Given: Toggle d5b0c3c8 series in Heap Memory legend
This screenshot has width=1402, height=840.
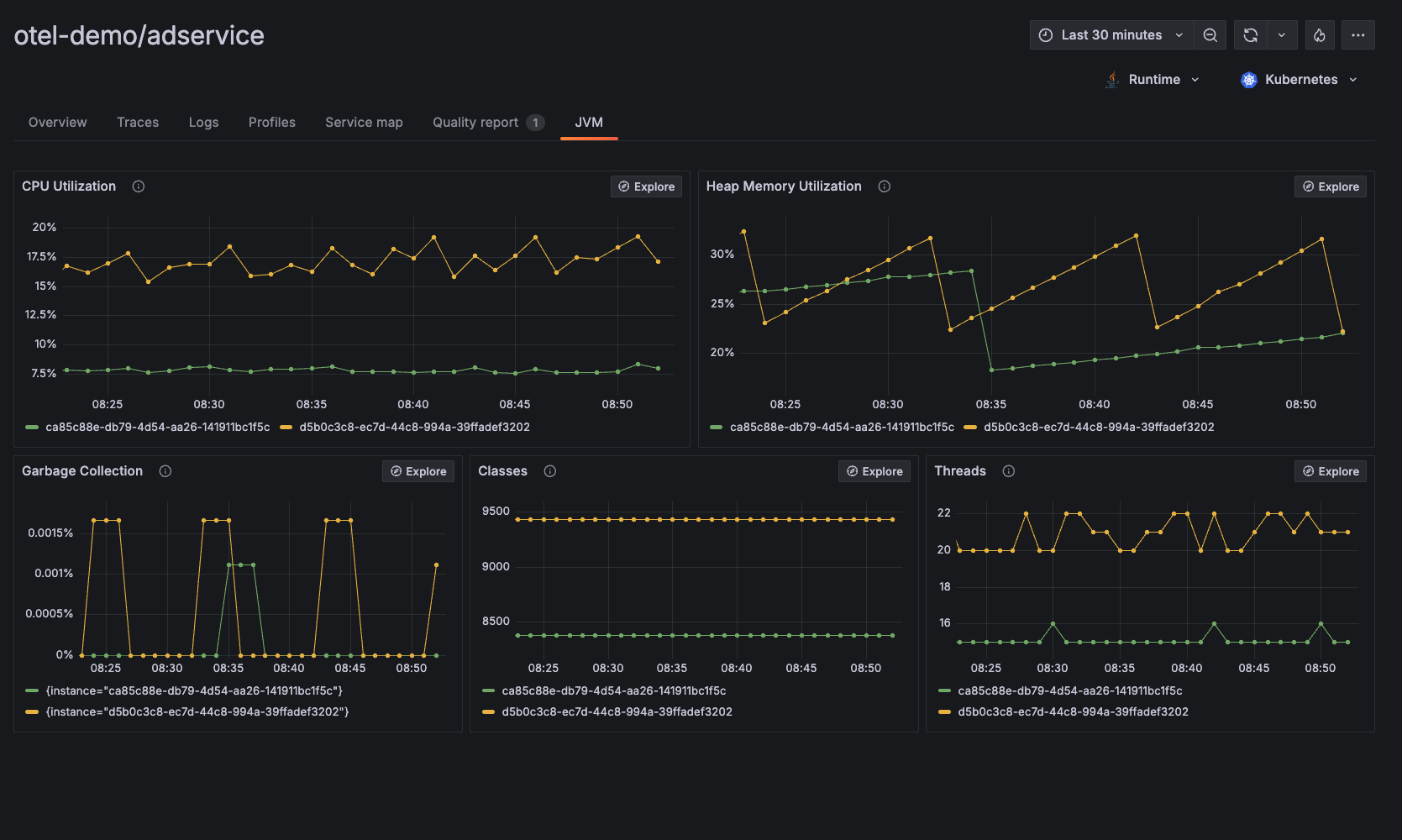Looking at the screenshot, I should 1098,428.
